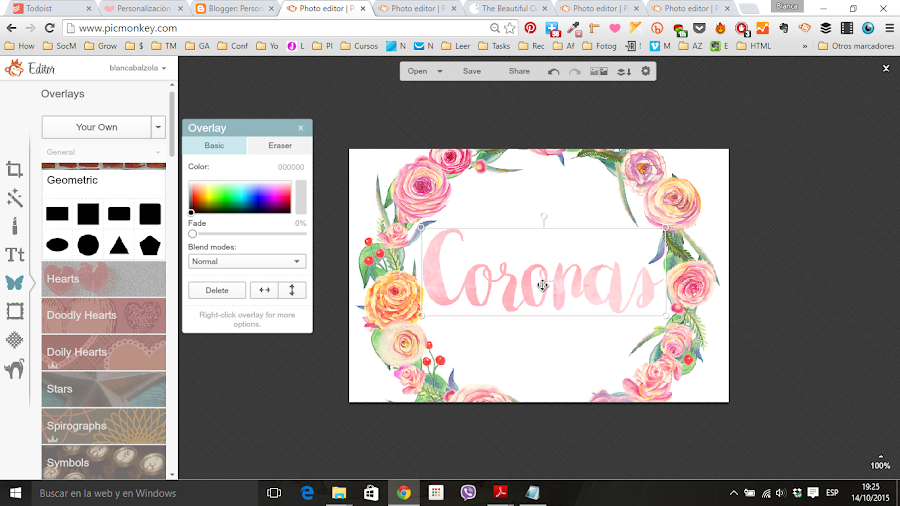Click the PicMonkey Editor logo

tap(30, 68)
